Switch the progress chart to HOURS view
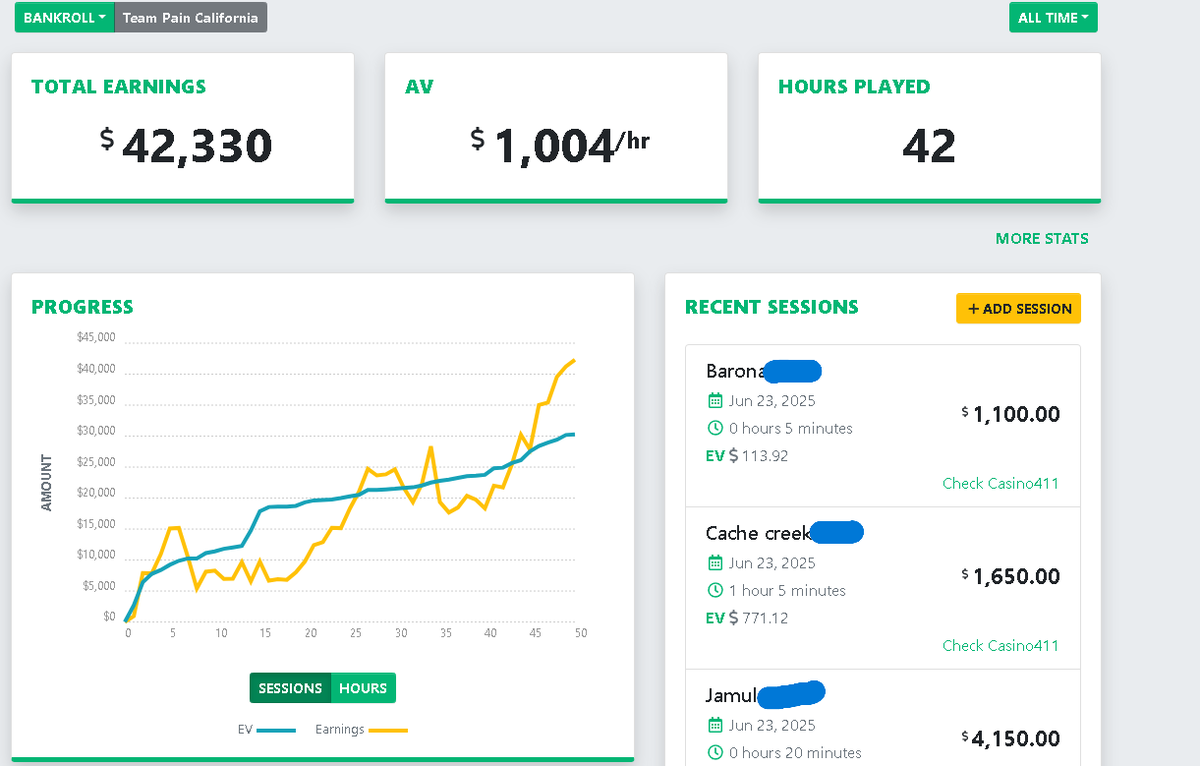 pos(362,688)
